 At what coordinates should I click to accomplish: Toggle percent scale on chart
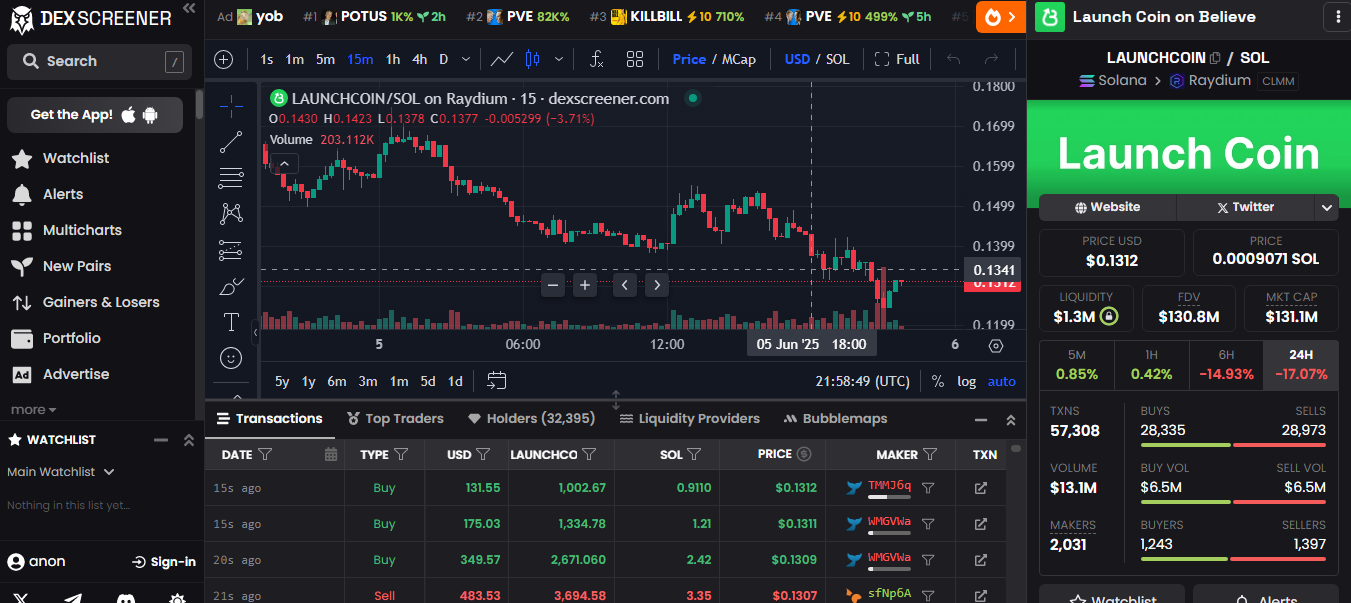[937, 381]
